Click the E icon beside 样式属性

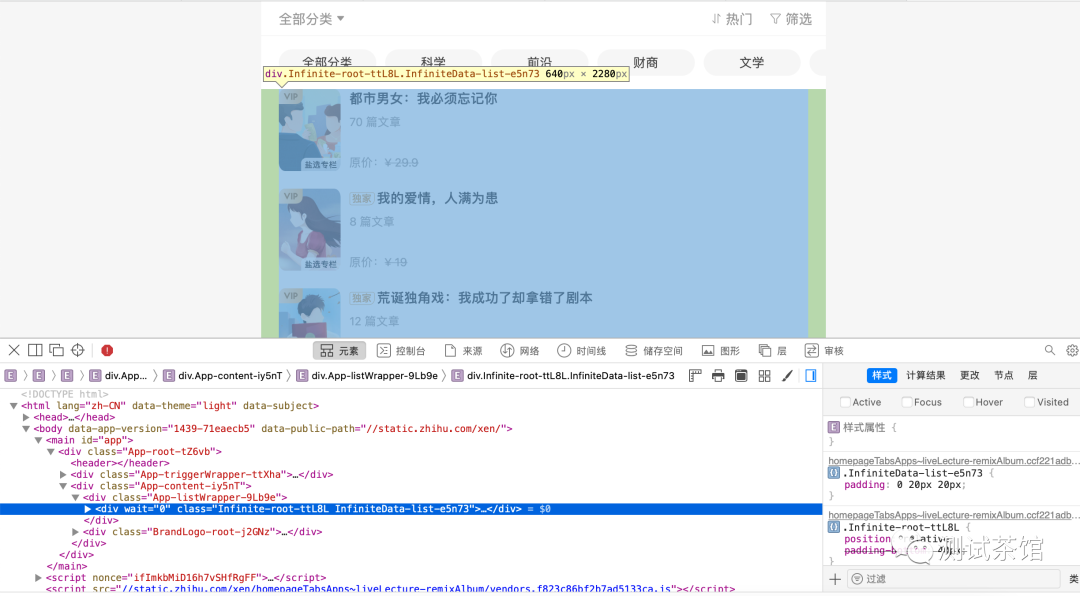coord(834,427)
